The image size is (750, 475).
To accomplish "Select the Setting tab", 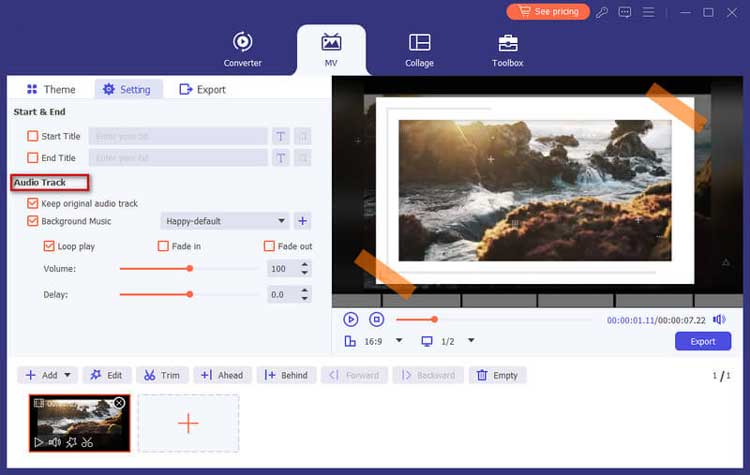I will tap(127, 89).
